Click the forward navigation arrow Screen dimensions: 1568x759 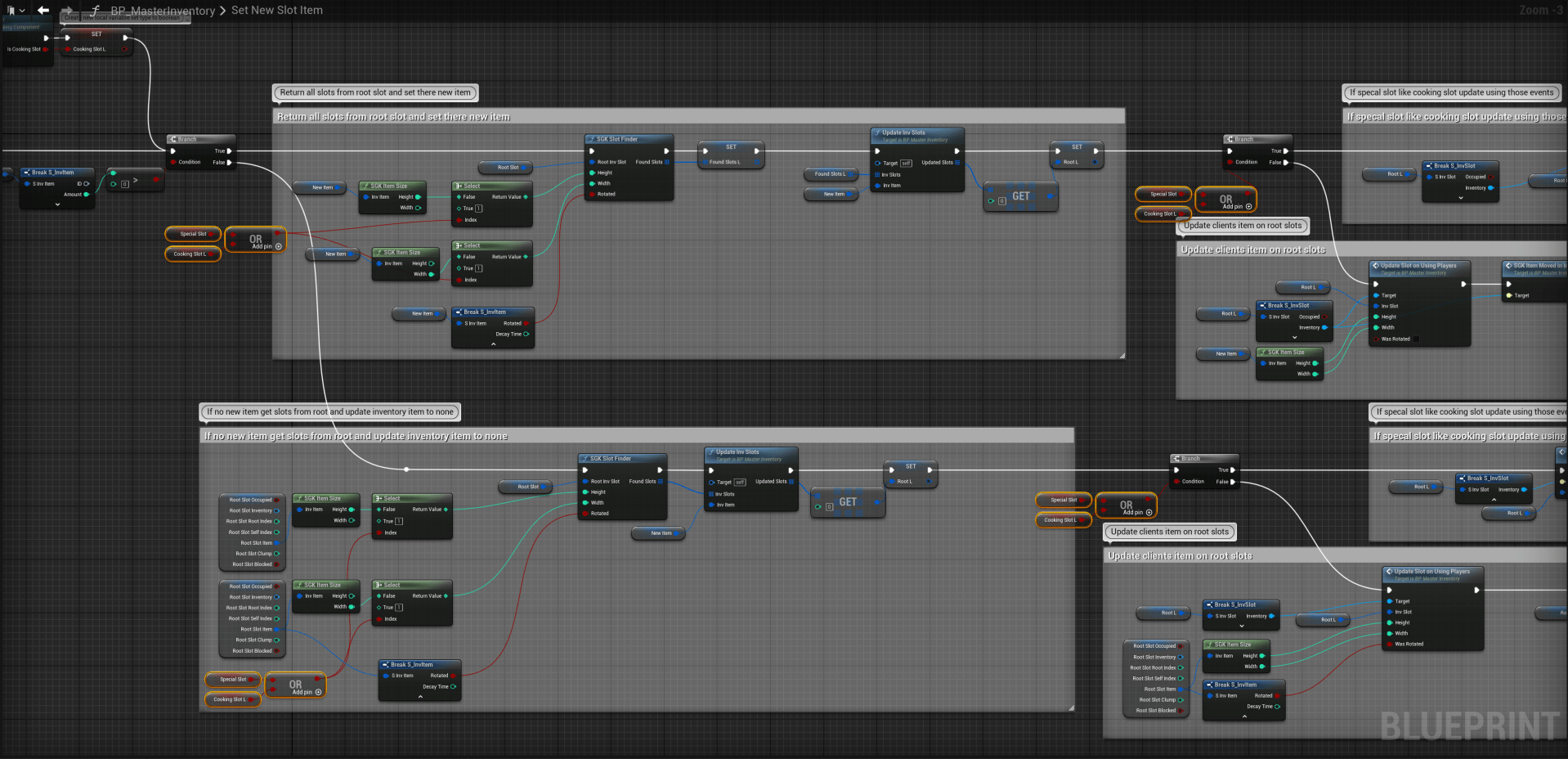point(68,10)
